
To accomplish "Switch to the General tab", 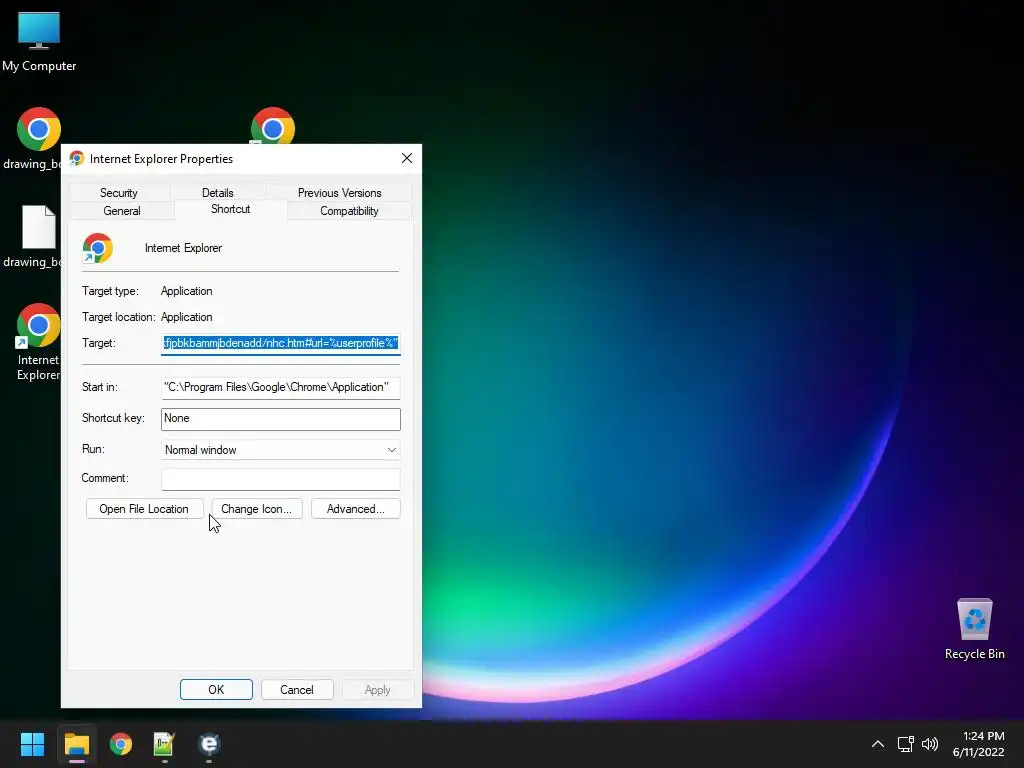I will pos(121,211).
